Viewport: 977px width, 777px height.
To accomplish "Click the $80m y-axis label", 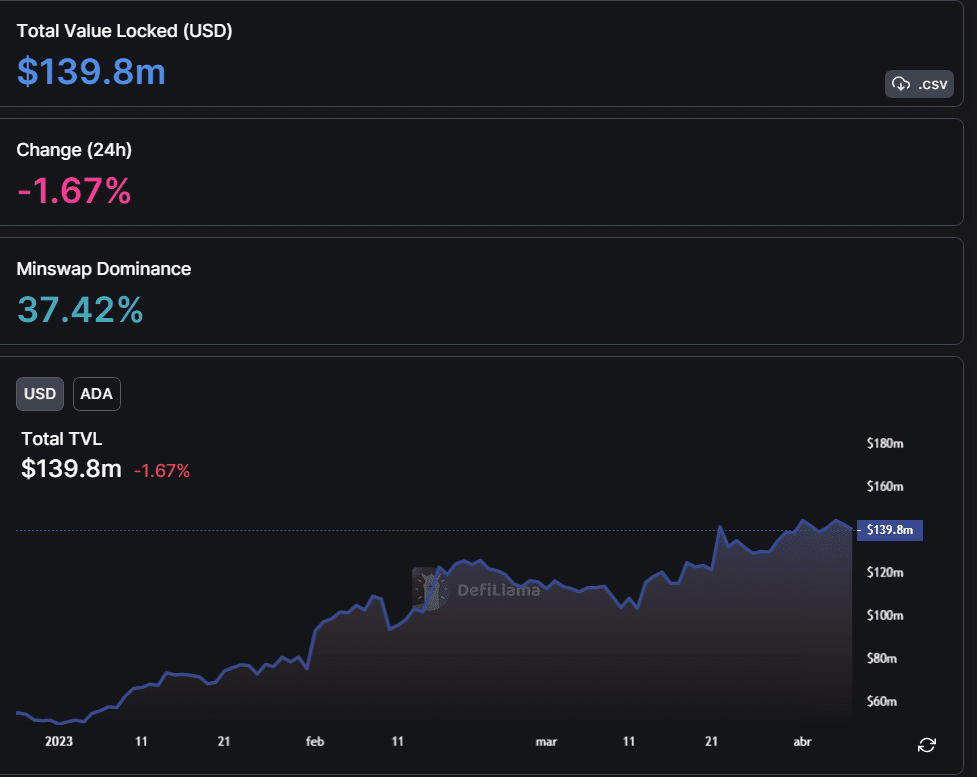I will click(882, 658).
